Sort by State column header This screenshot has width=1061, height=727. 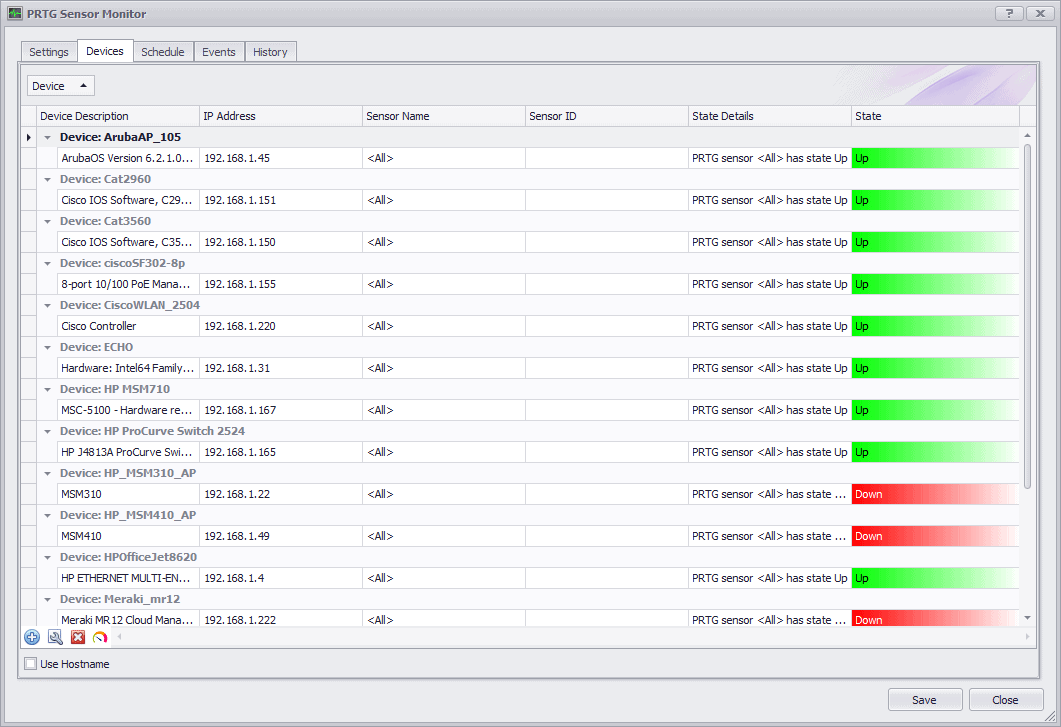935,116
